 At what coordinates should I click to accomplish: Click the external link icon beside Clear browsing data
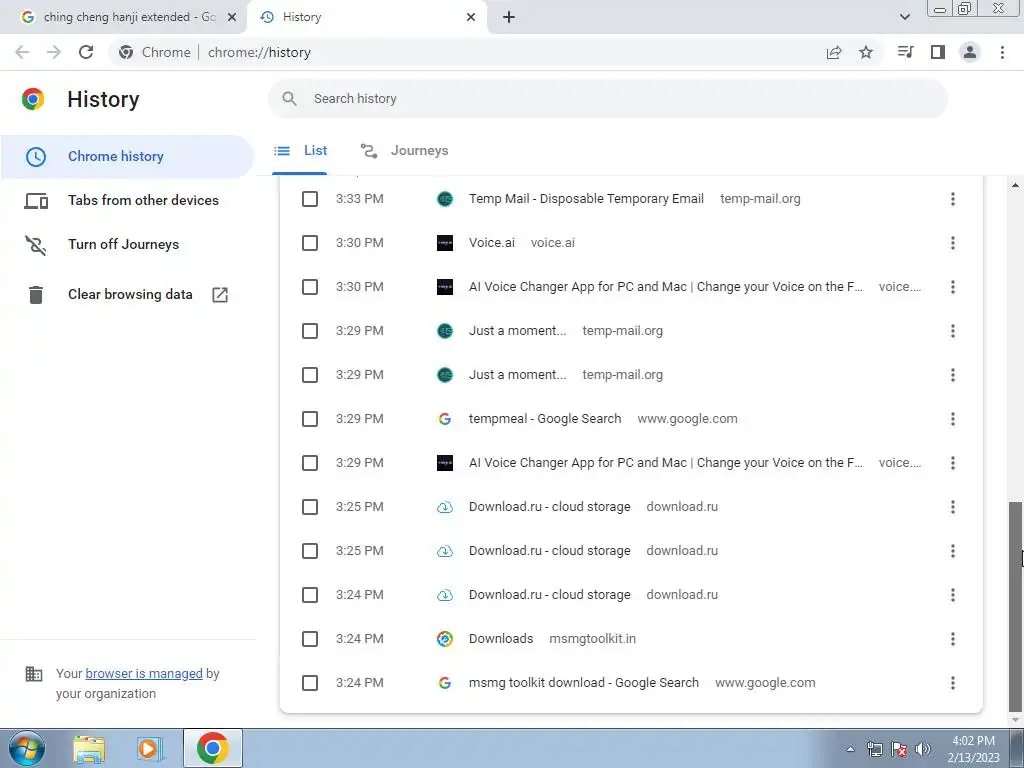[220, 295]
